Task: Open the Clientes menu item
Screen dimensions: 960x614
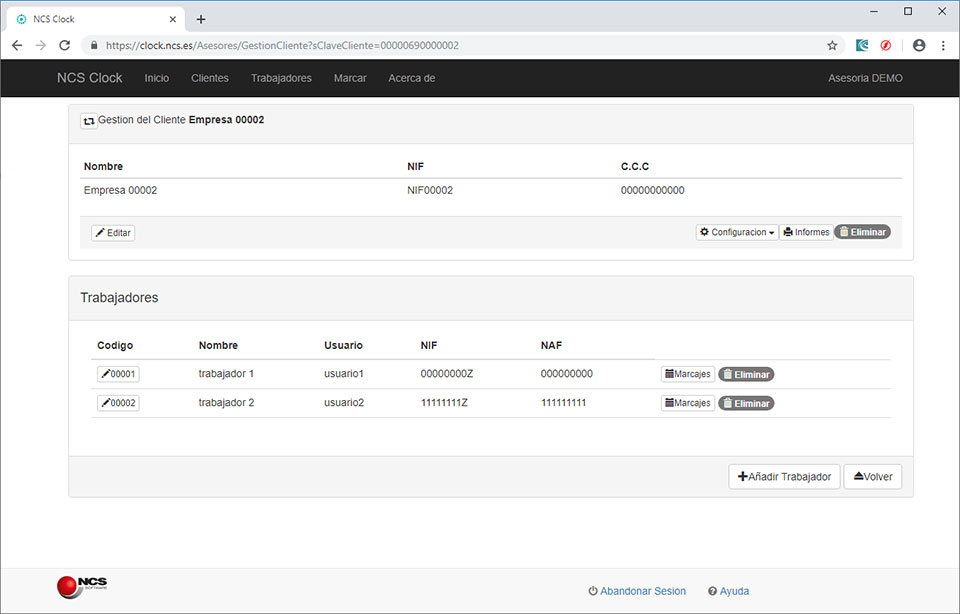Action: click(209, 78)
